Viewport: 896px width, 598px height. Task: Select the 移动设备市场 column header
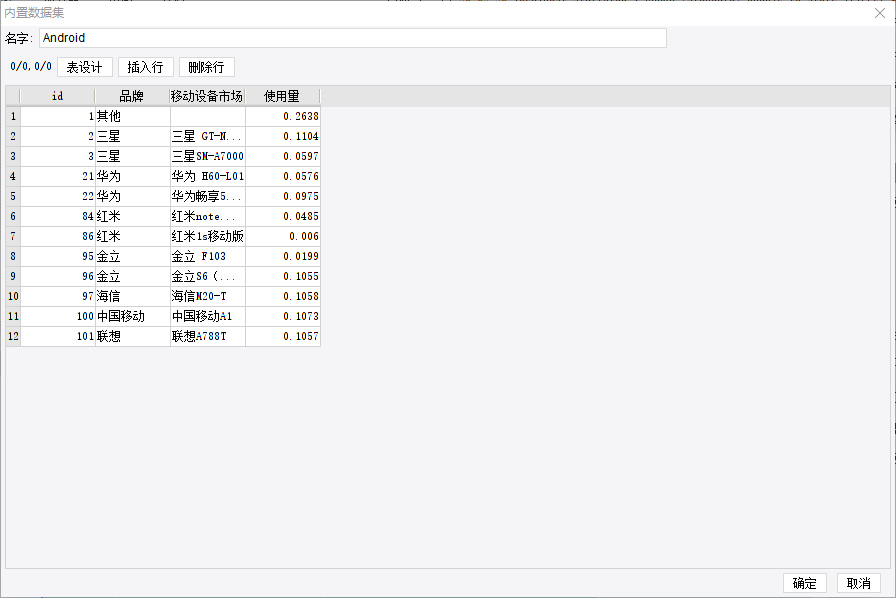tap(207, 96)
